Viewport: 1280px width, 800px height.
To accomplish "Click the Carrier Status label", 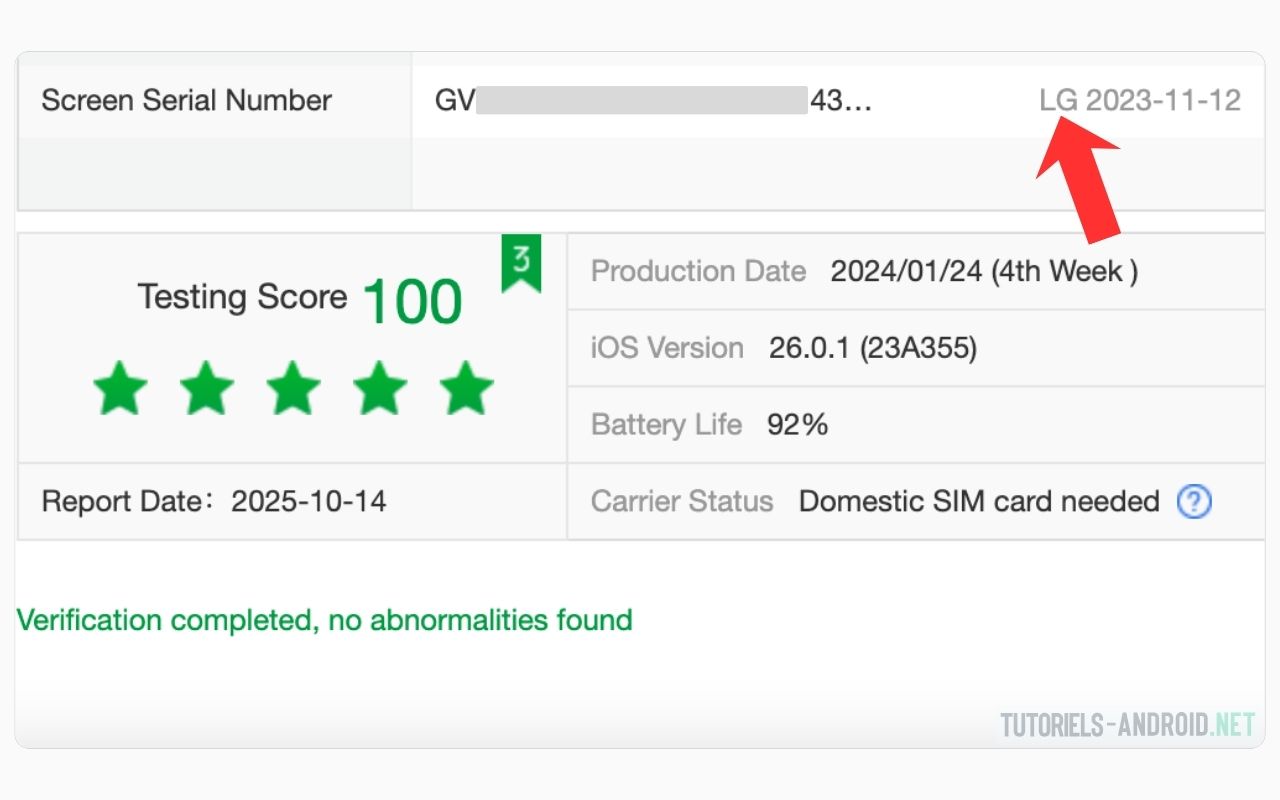I will [682, 501].
